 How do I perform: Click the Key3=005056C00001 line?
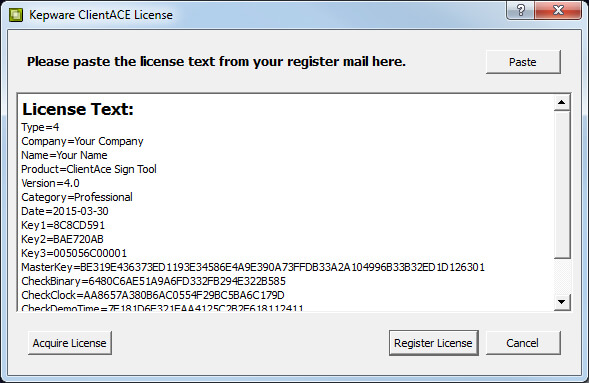click(x=74, y=253)
